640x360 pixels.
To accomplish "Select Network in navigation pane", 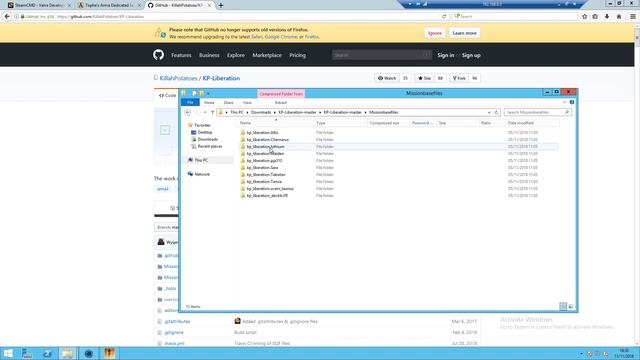I will (202, 174).
